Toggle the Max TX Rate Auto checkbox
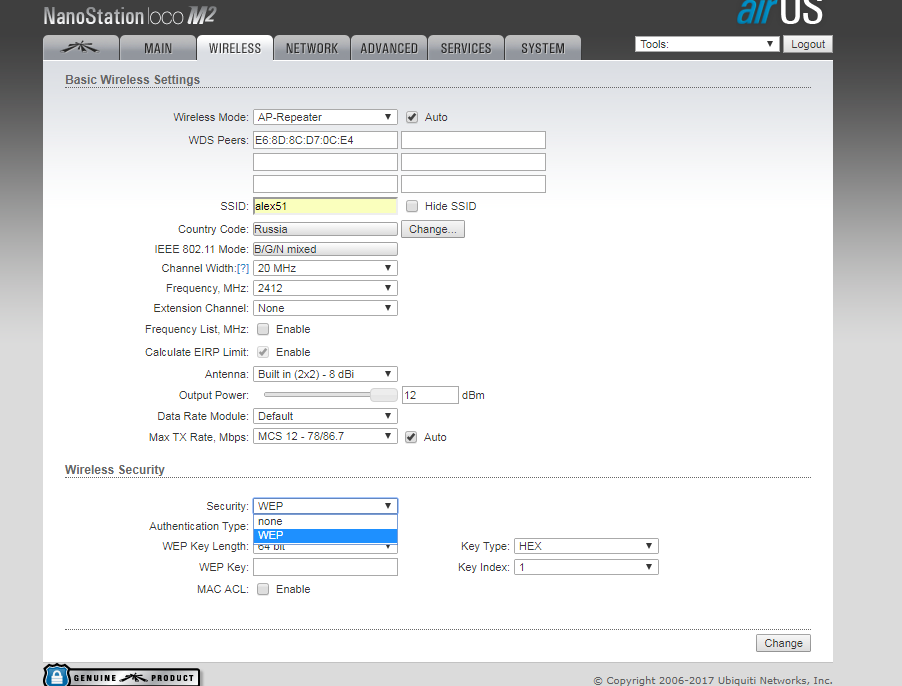Image resolution: width=902 pixels, height=686 pixels. [411, 438]
